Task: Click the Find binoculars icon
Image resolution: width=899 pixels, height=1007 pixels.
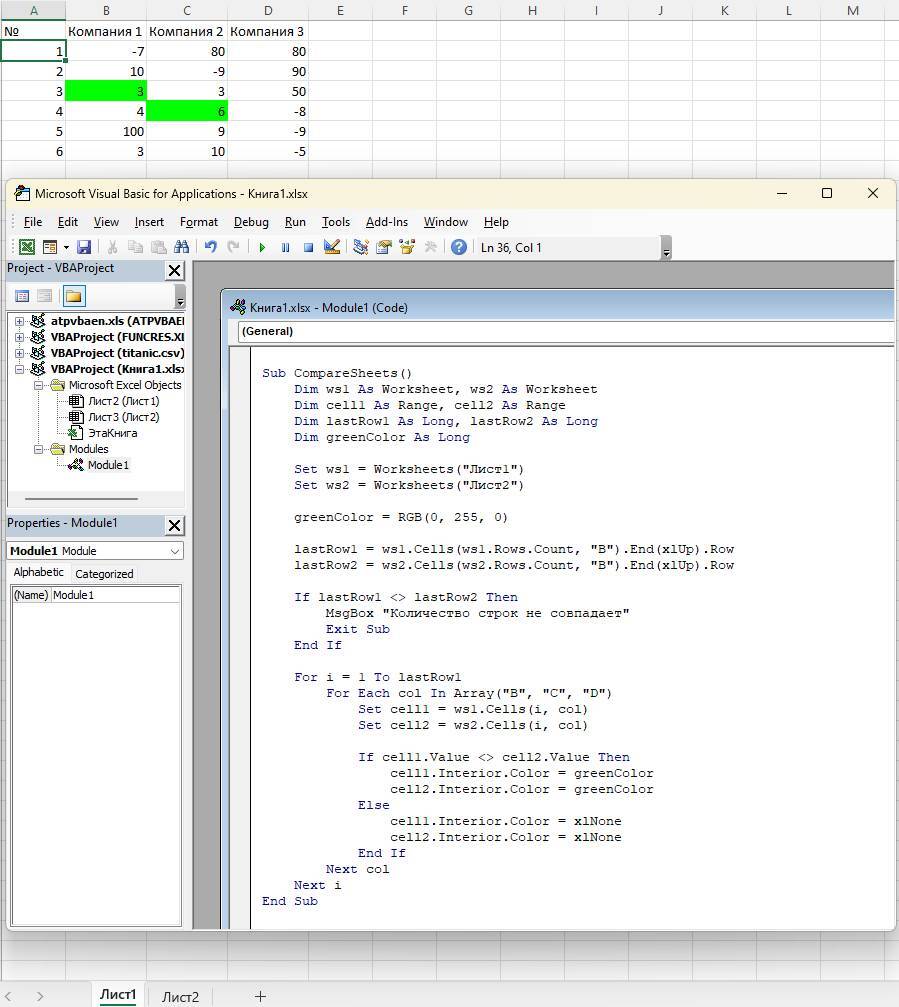Action: click(x=181, y=247)
